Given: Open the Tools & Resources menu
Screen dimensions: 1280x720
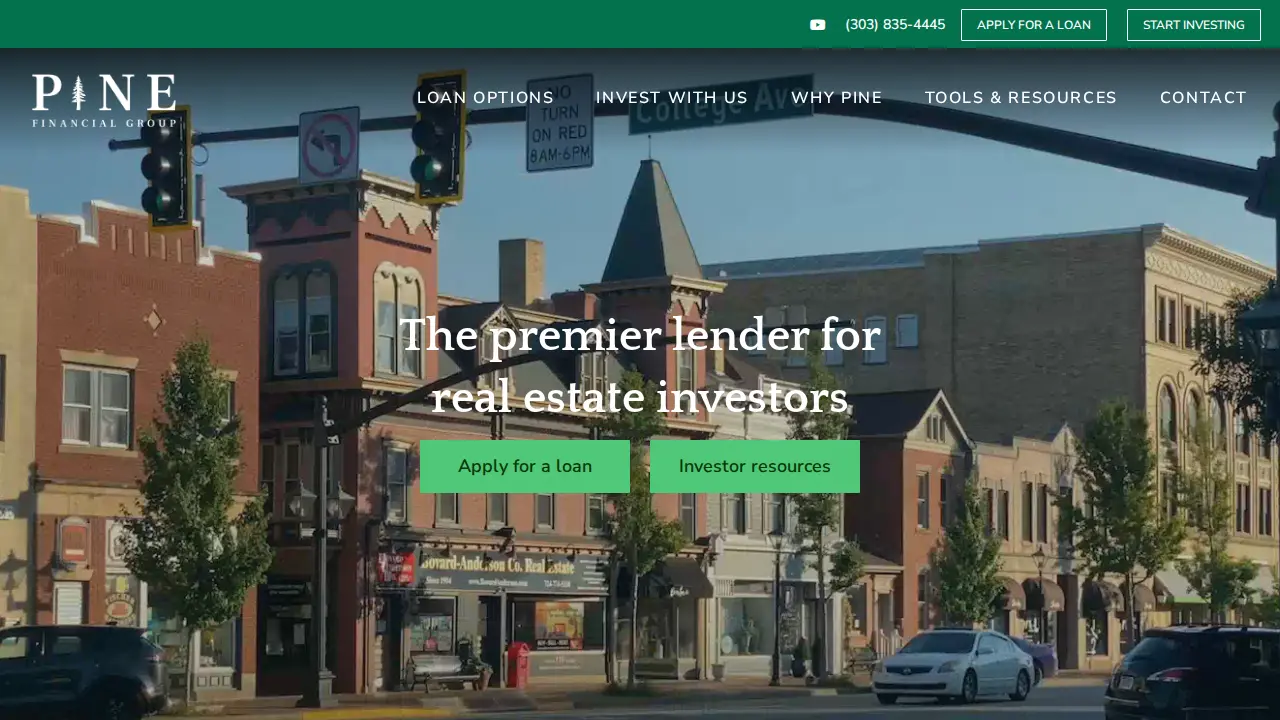Looking at the screenshot, I should point(1021,98).
